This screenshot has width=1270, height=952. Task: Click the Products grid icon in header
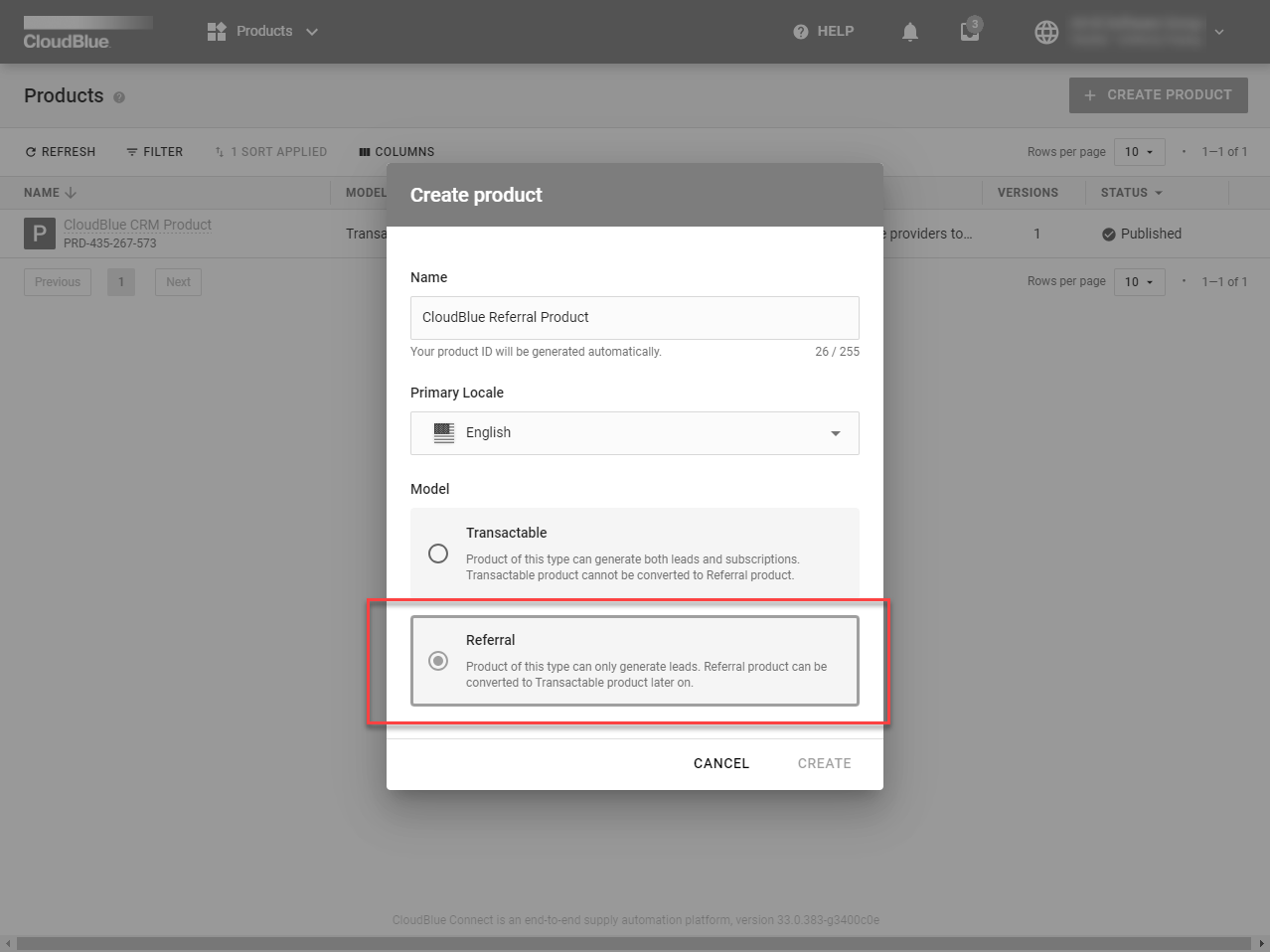point(217,32)
